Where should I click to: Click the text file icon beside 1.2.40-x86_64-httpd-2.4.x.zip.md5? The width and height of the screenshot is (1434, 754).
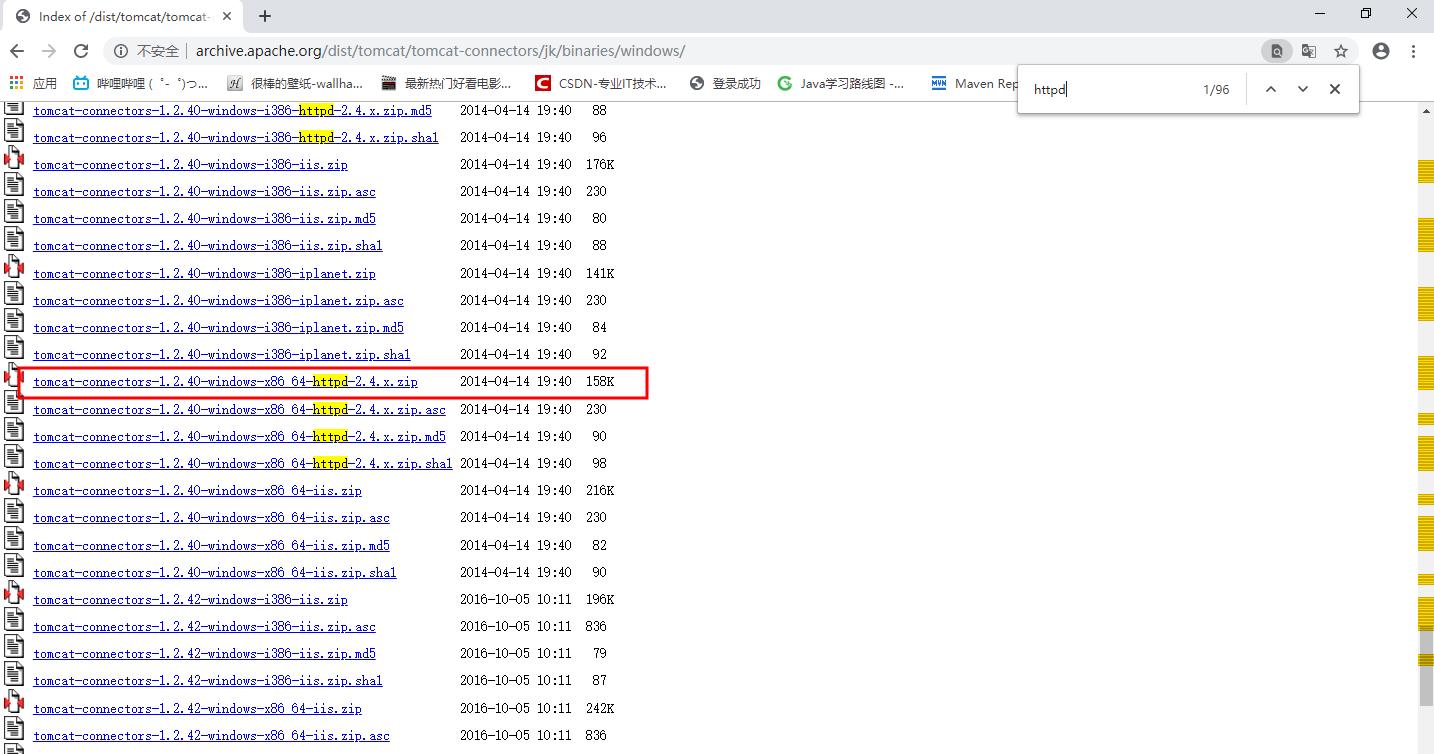tap(14, 430)
